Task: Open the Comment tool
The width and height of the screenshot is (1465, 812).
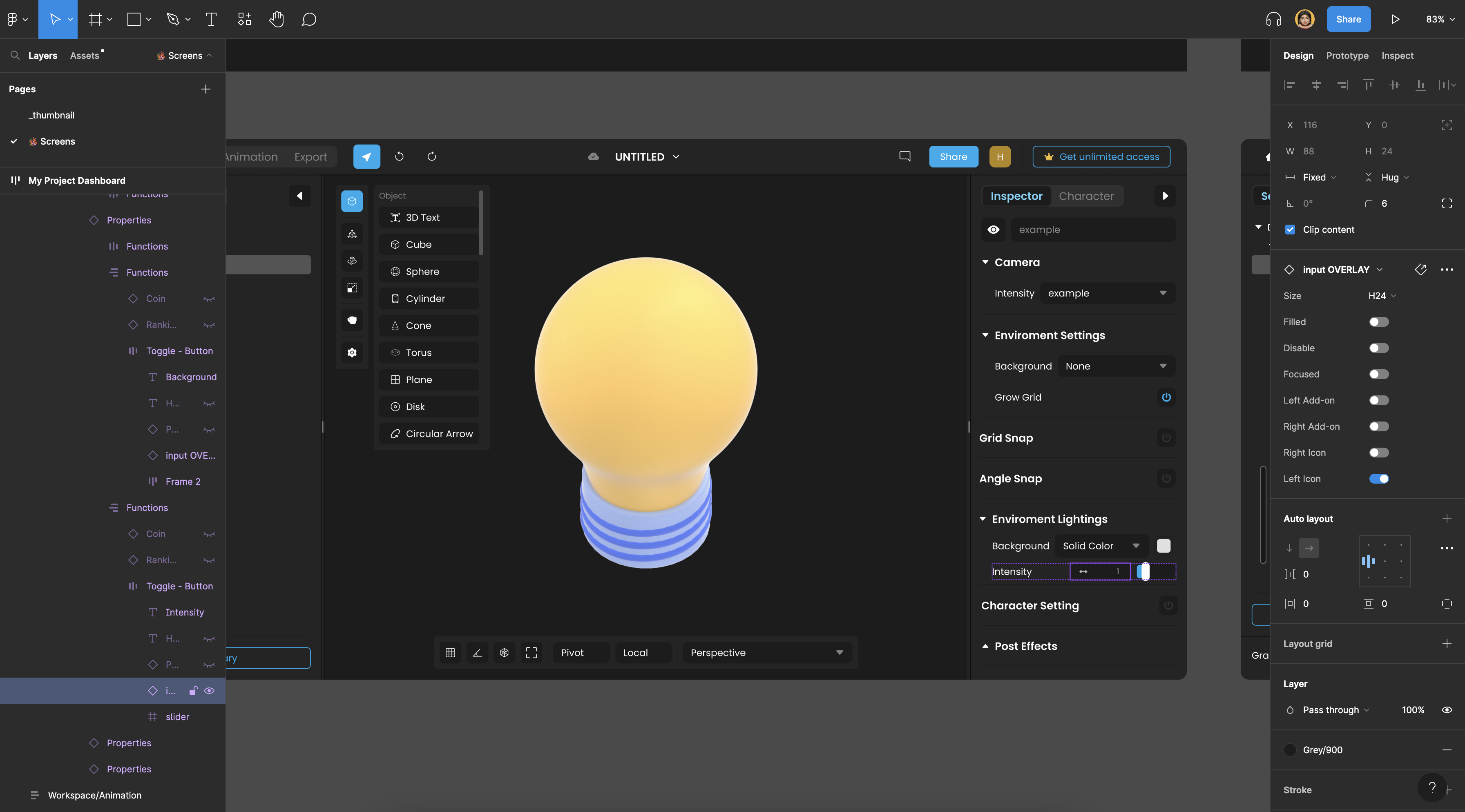Action: [309, 19]
